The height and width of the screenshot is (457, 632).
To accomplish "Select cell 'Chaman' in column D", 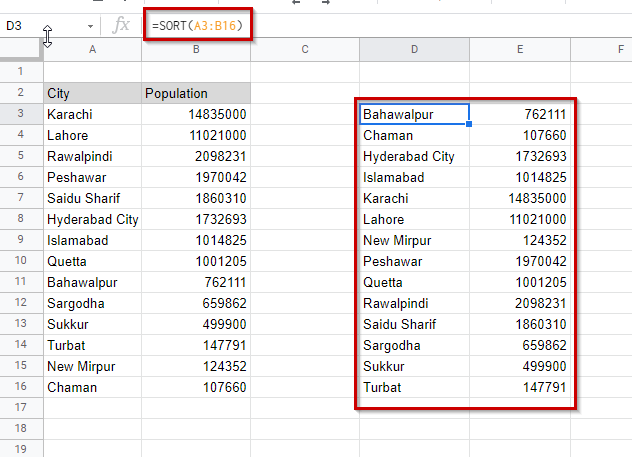I will pyautogui.click(x=414, y=135).
